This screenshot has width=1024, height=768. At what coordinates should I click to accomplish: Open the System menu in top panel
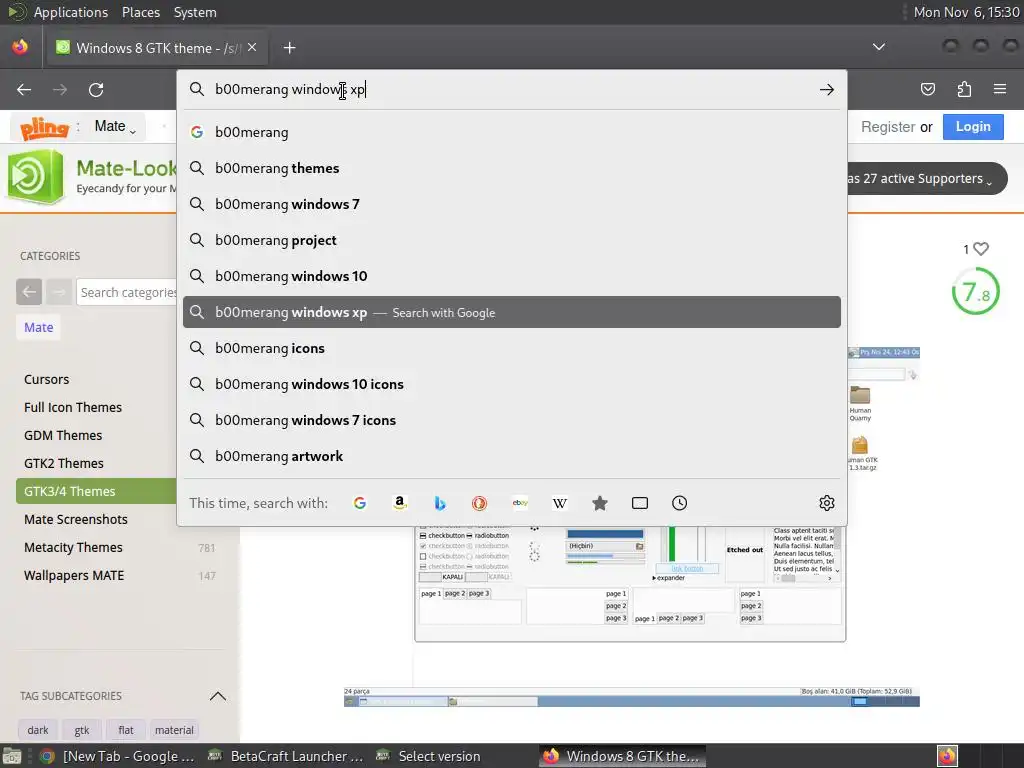click(195, 12)
